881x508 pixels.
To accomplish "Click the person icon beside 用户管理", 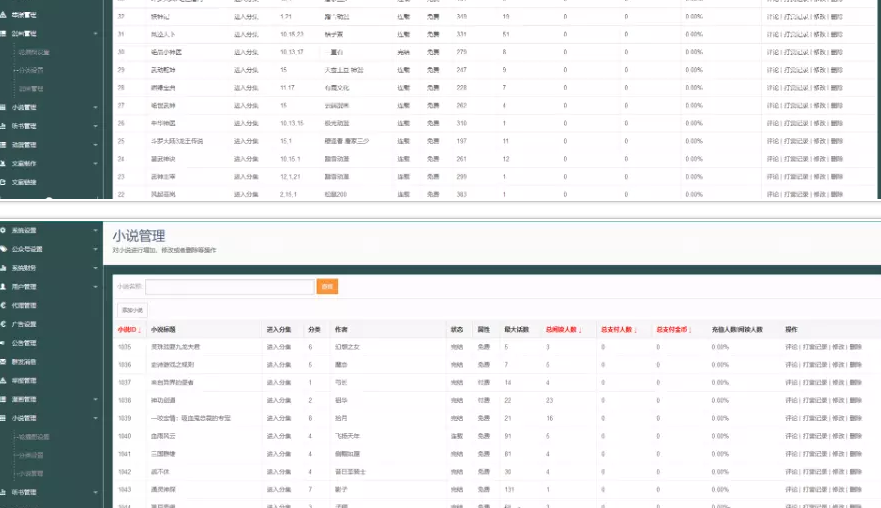I will coord(4,287).
